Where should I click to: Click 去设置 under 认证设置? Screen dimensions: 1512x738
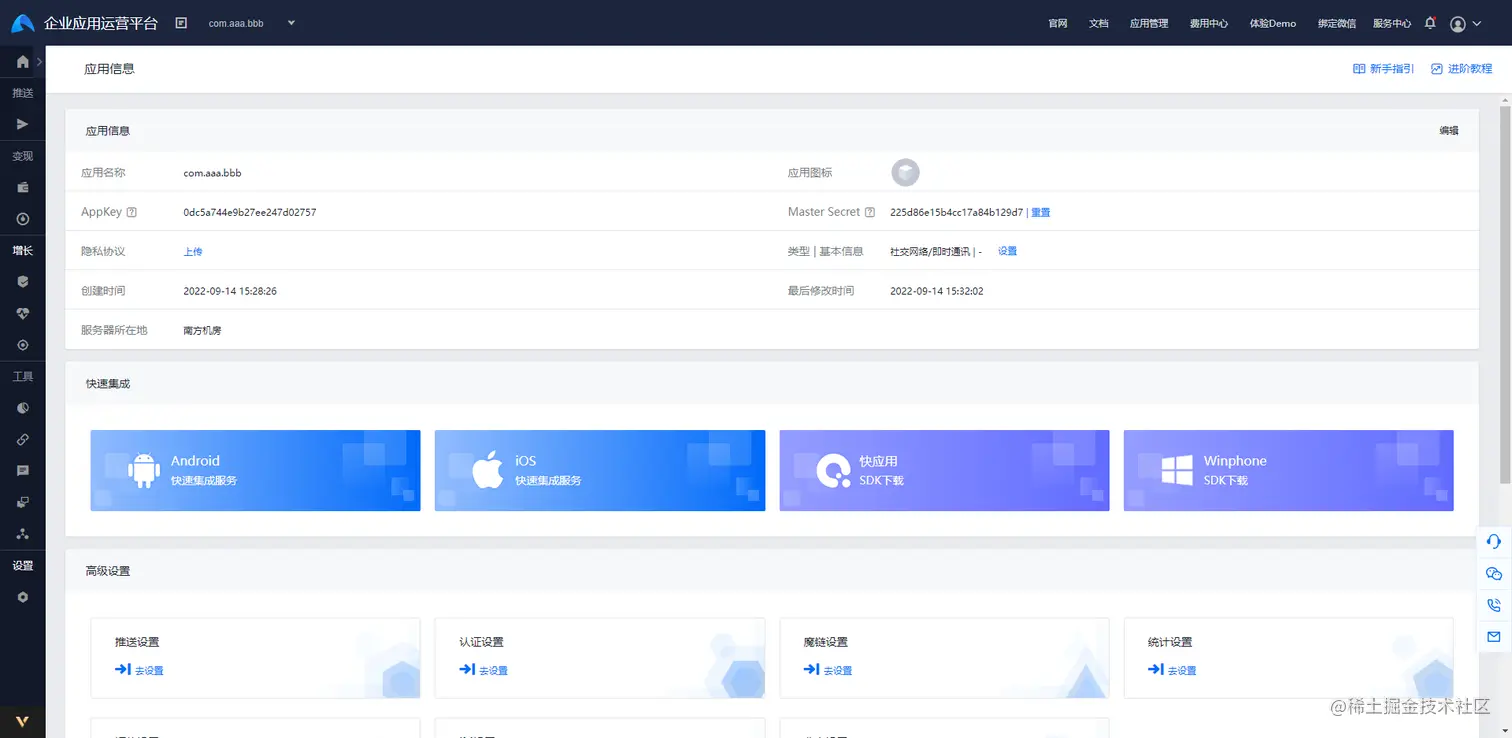[x=483, y=670]
